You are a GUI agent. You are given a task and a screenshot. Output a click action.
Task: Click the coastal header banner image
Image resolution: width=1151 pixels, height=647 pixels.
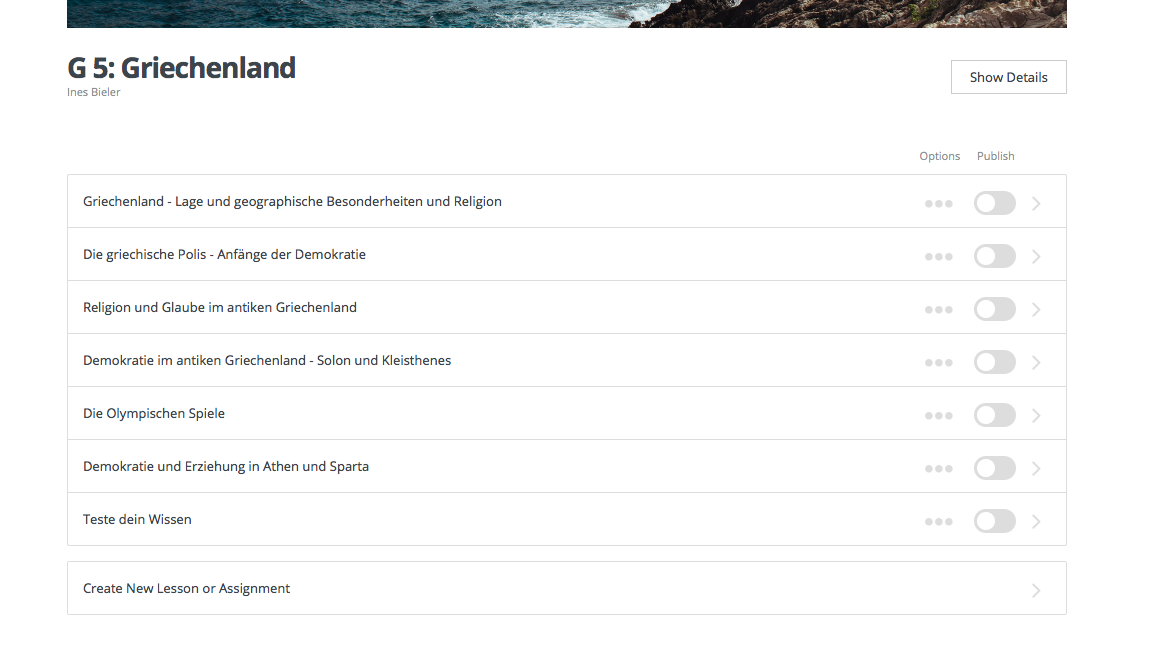pos(566,13)
